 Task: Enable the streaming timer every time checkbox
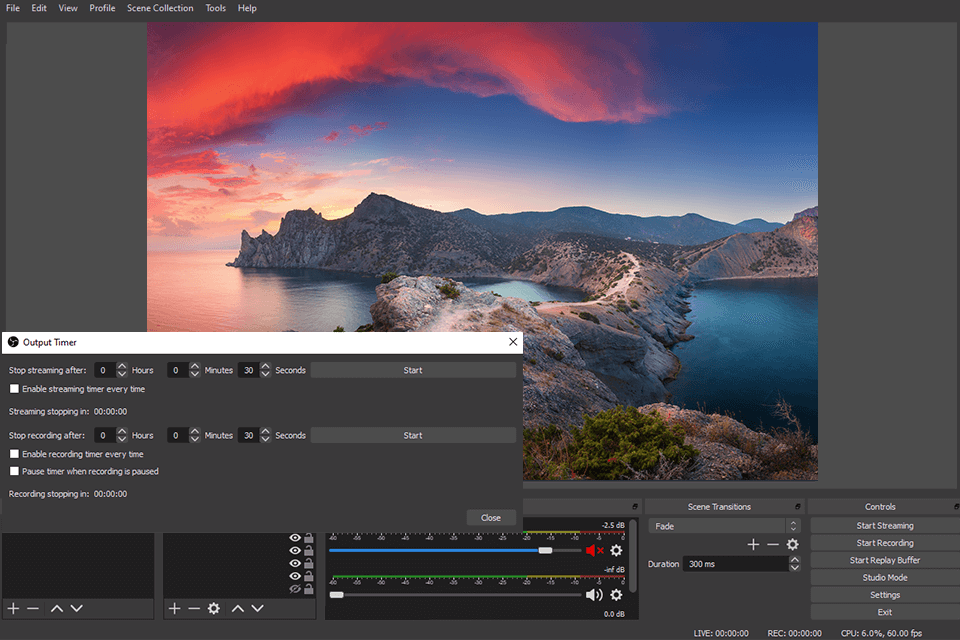[x=16, y=389]
